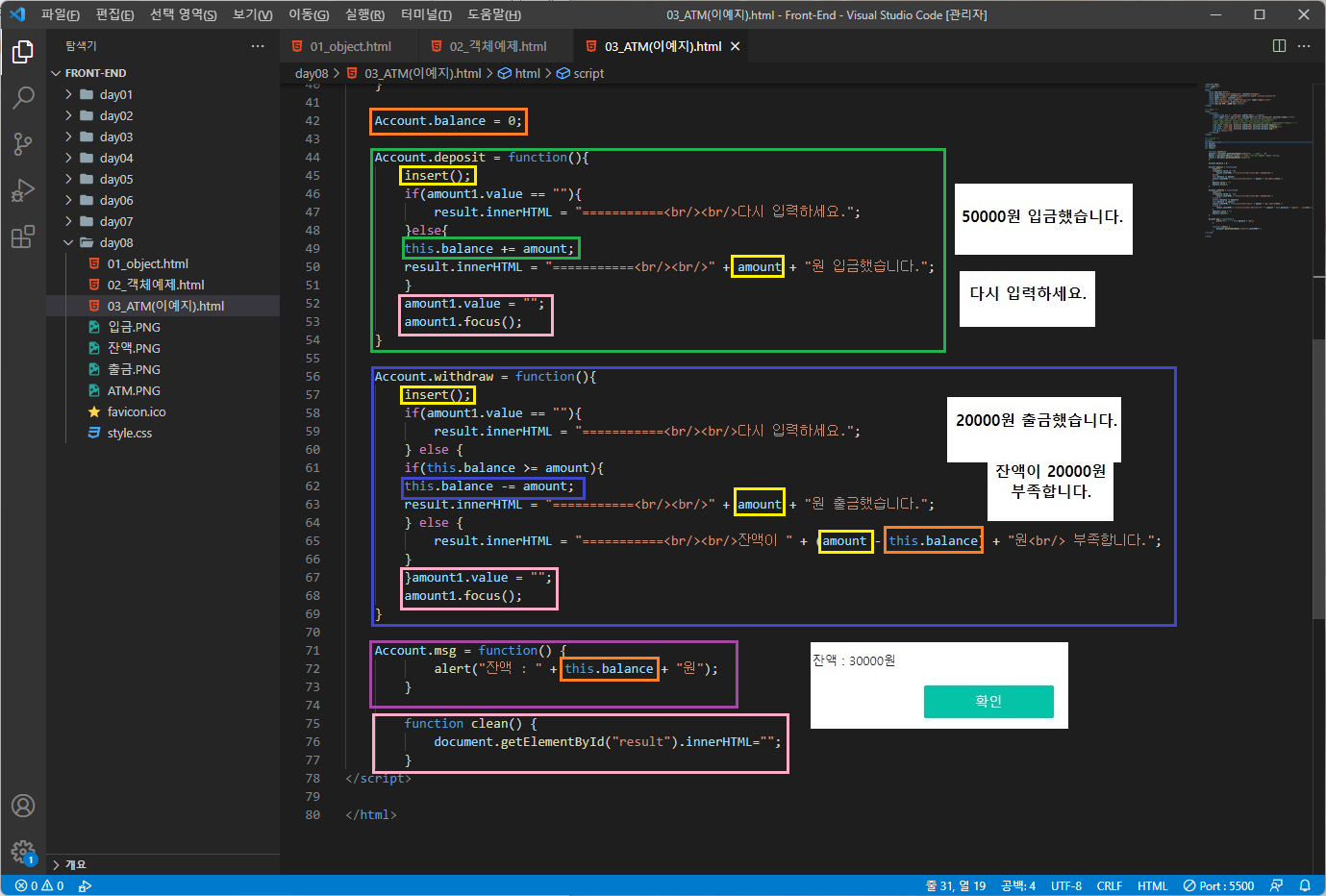The width and height of the screenshot is (1326, 896).
Task: Click day08 in the breadcrumb
Action: click(x=312, y=73)
